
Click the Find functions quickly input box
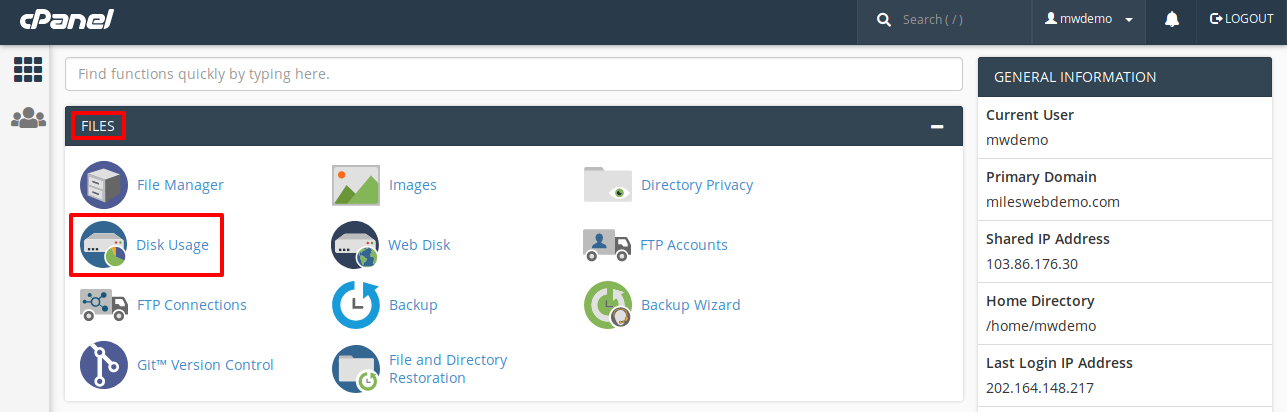(x=514, y=74)
